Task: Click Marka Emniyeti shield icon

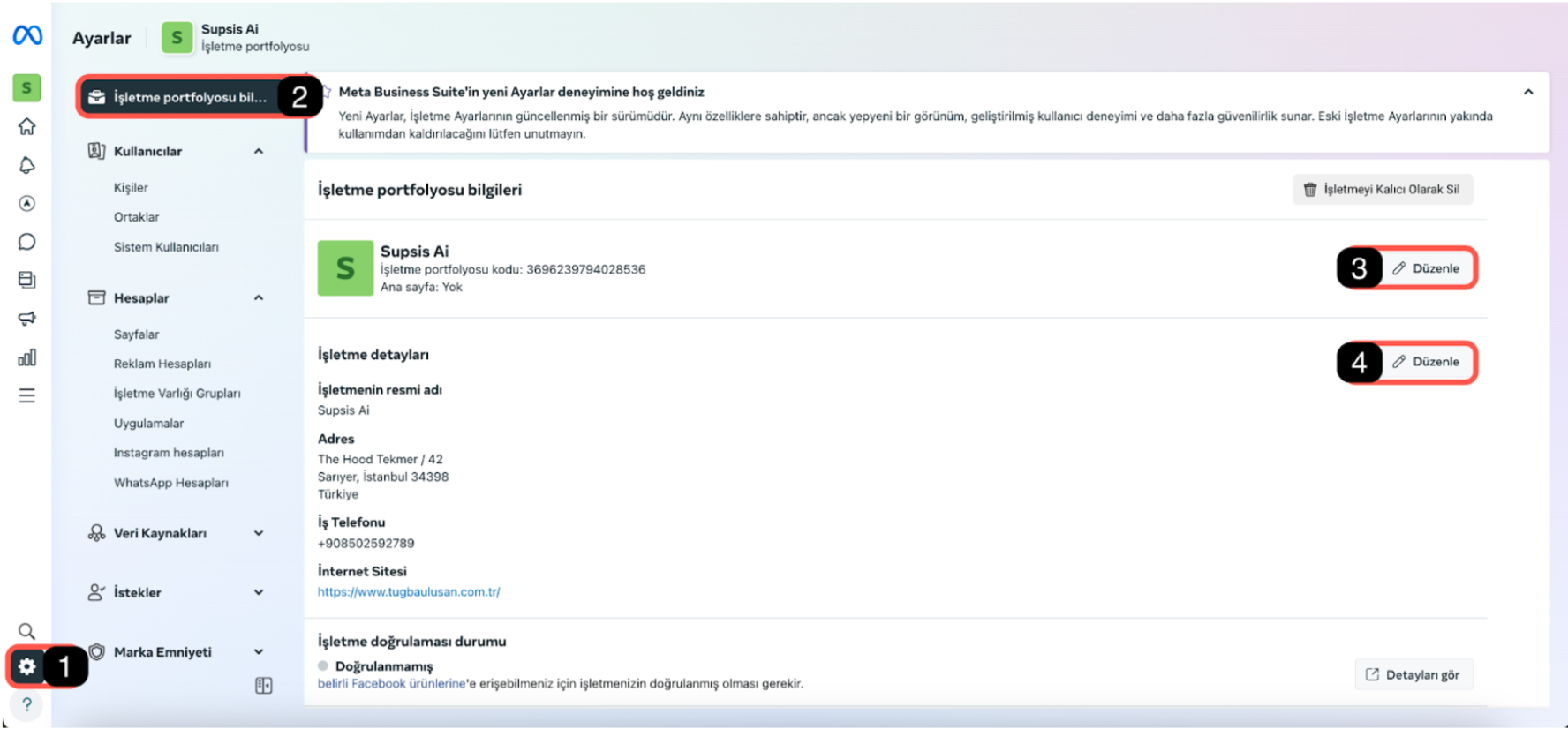Action: tap(96, 652)
